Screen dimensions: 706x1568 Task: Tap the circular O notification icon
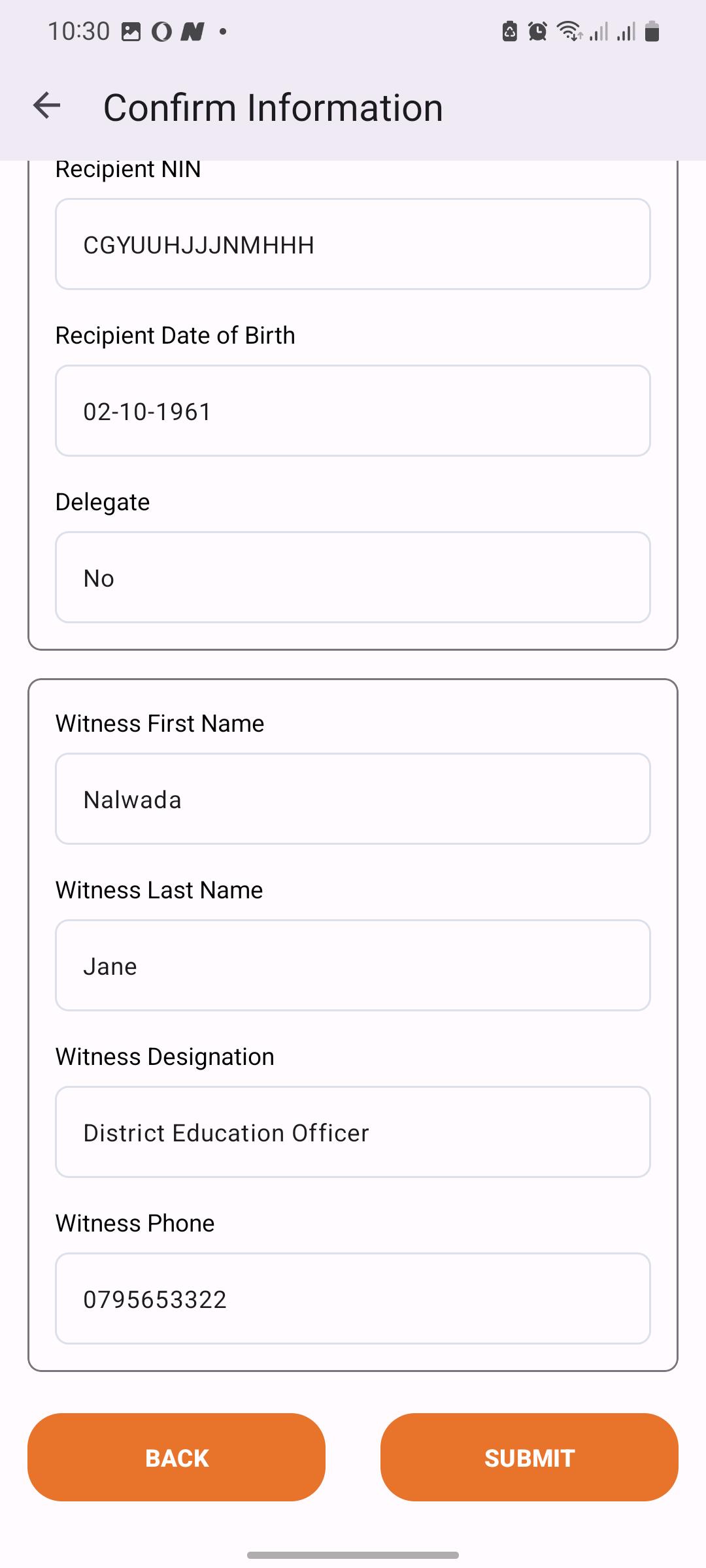click(161, 31)
